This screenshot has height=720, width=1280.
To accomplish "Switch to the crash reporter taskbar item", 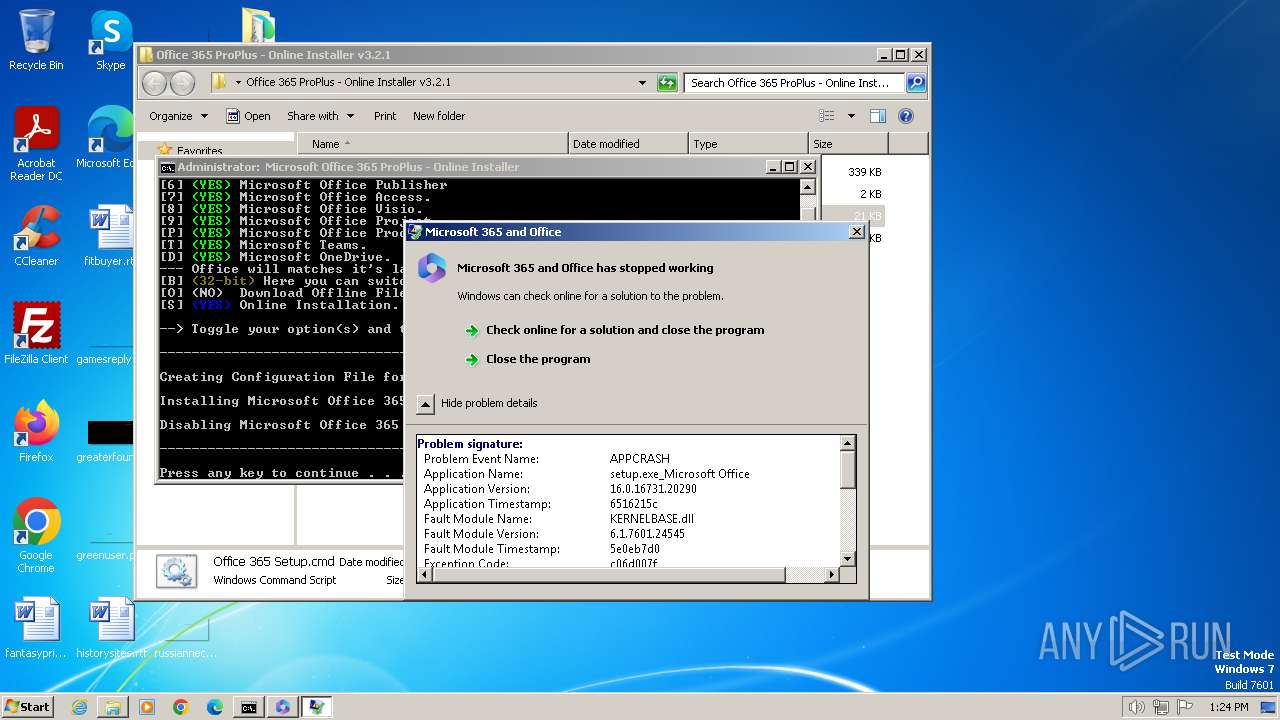I will pos(317,707).
